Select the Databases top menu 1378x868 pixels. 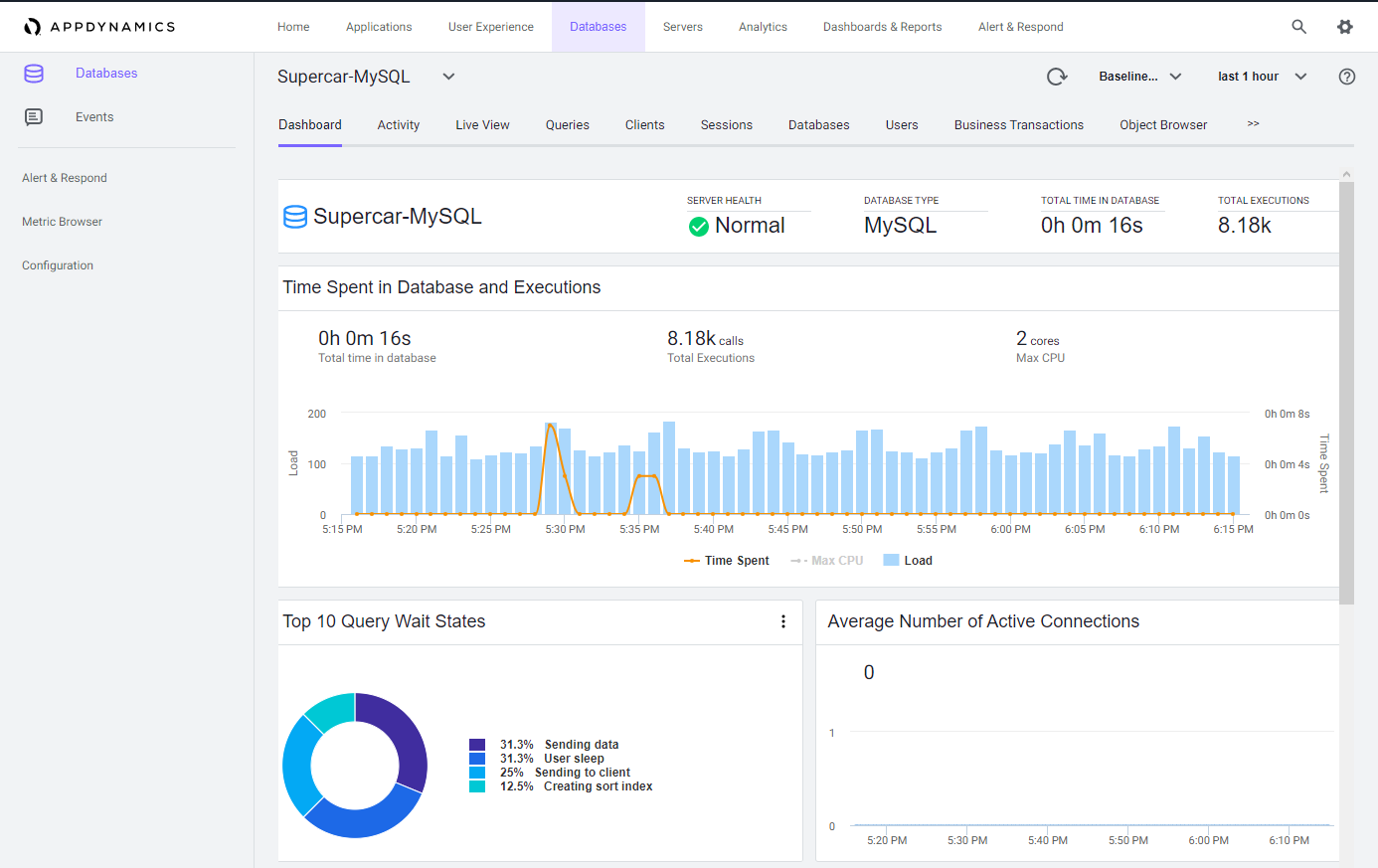click(598, 27)
